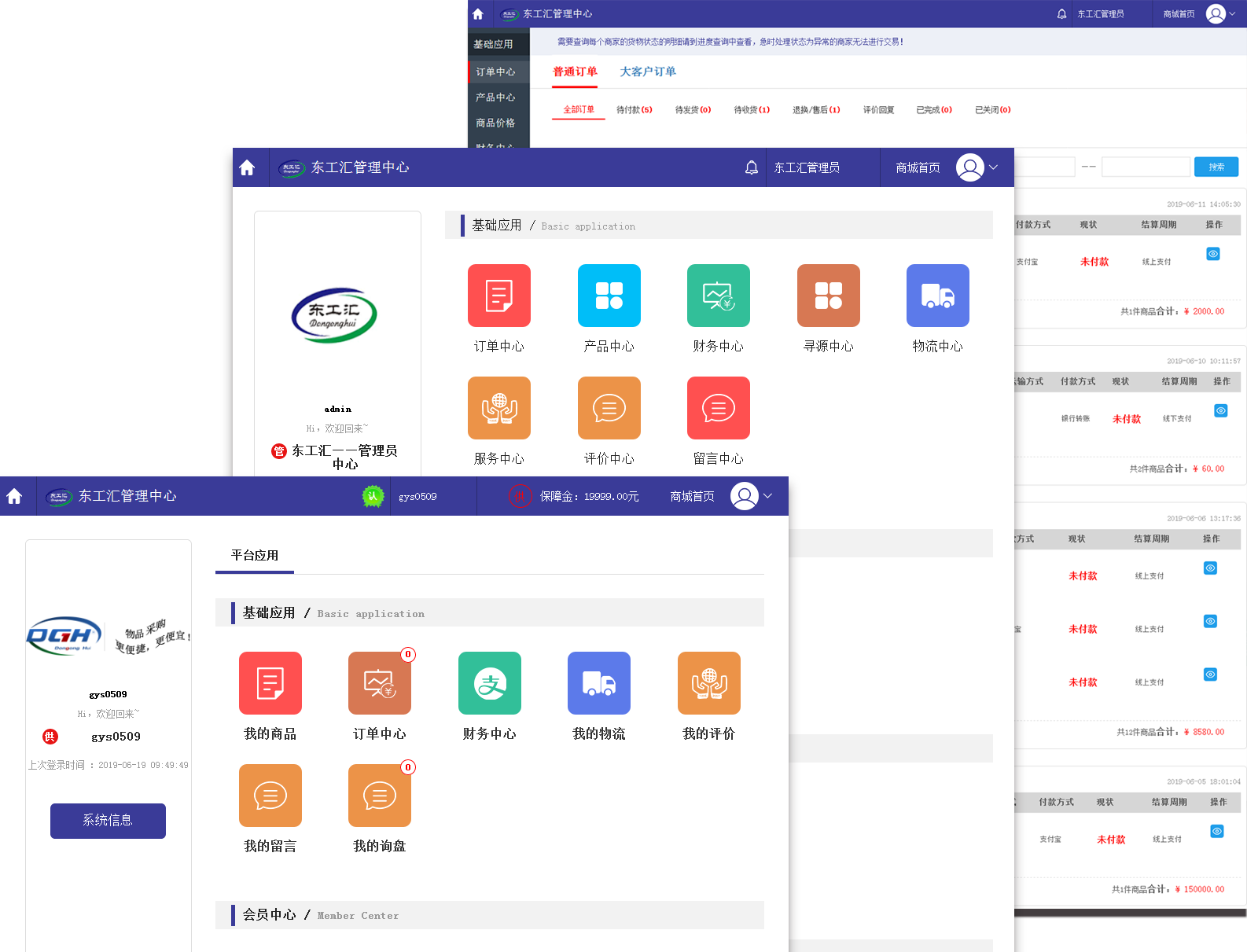Click the blue 搜索 button
Screen dimensions: 1247x952
coord(1216,167)
